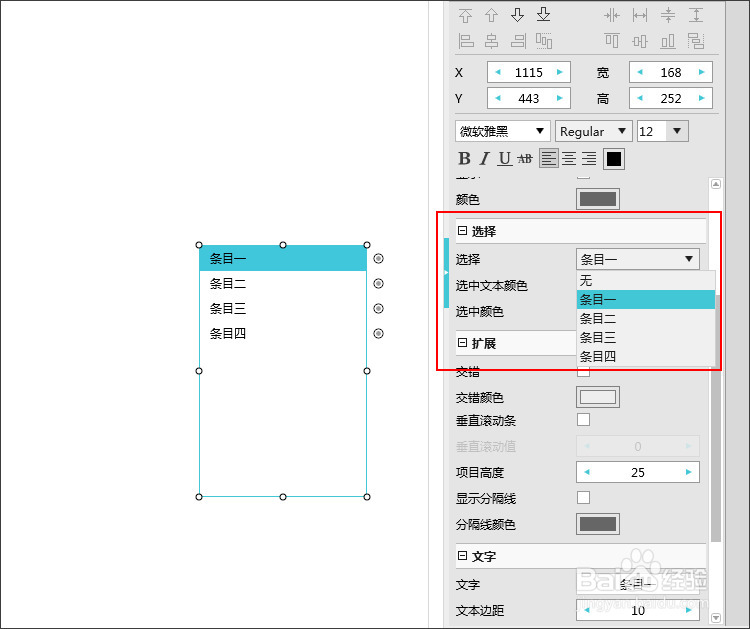Decrease the 高 height value
Viewport: 750px width, 629px height.
(640, 98)
